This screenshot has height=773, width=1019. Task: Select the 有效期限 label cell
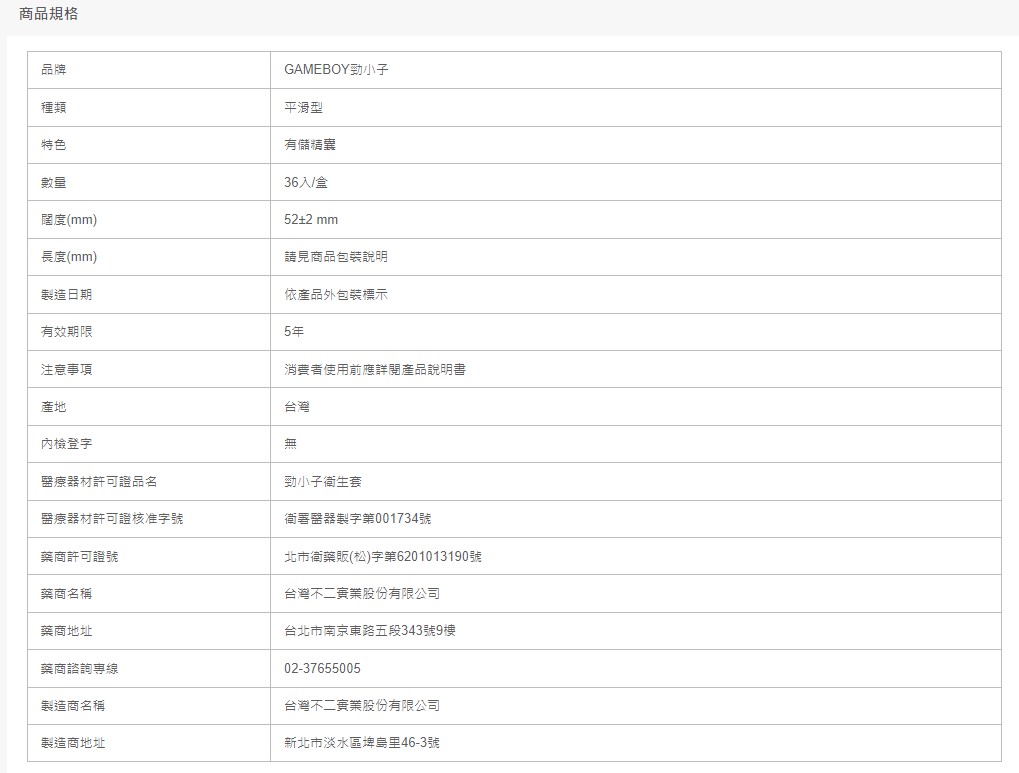(x=149, y=332)
